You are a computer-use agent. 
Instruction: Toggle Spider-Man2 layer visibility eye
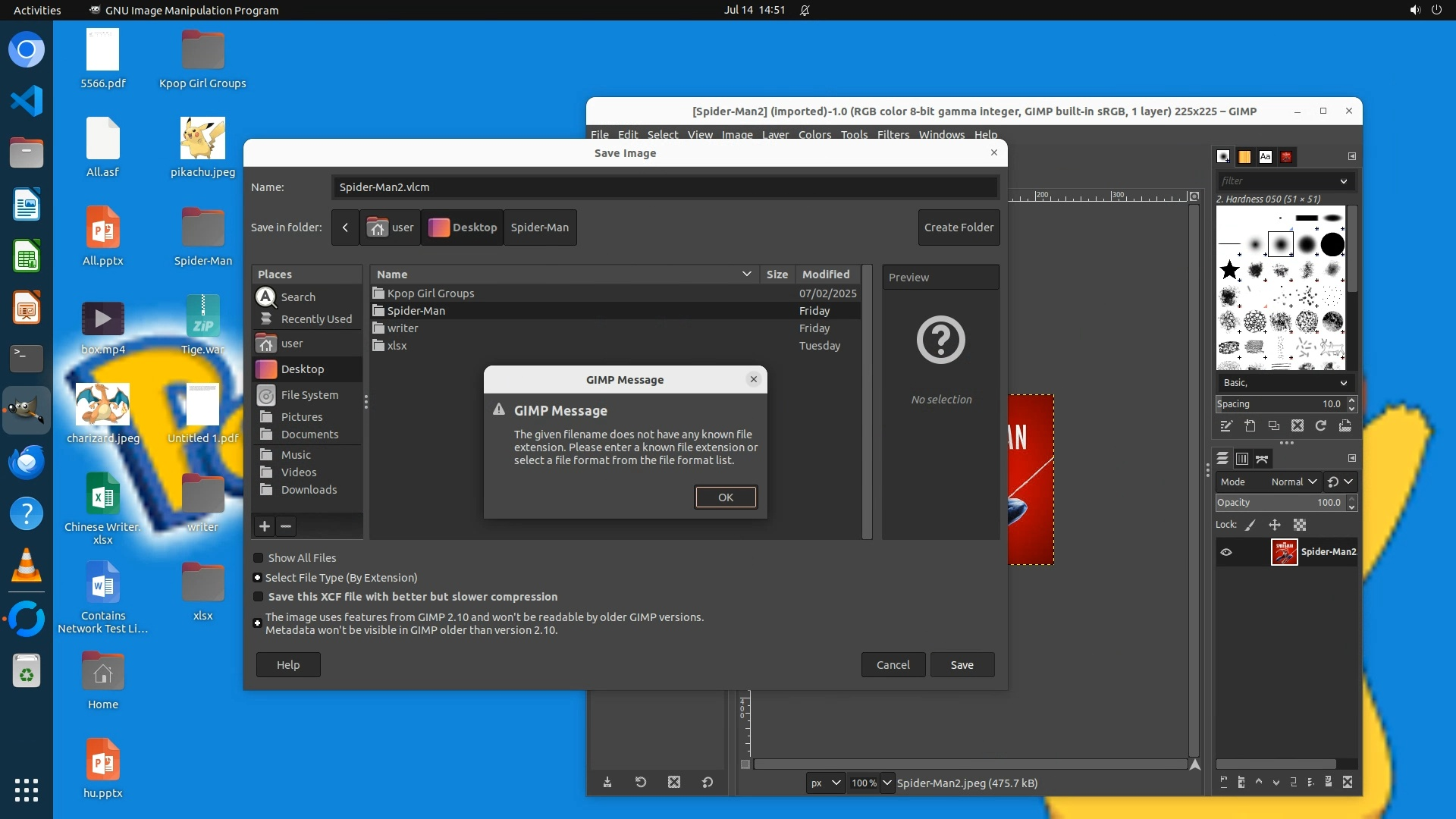(x=1226, y=552)
